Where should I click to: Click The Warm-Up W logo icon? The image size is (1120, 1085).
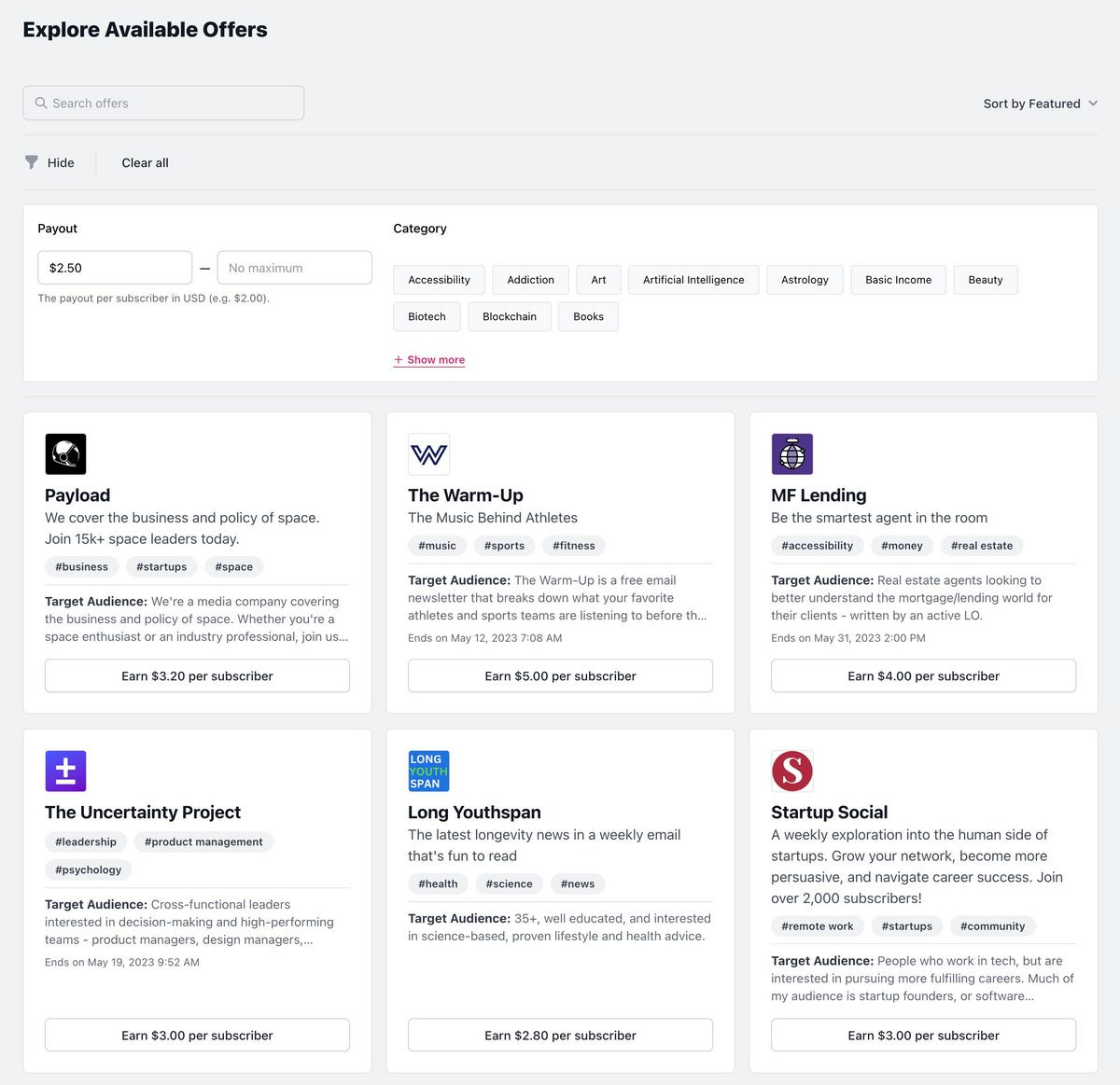pyautogui.click(x=428, y=454)
